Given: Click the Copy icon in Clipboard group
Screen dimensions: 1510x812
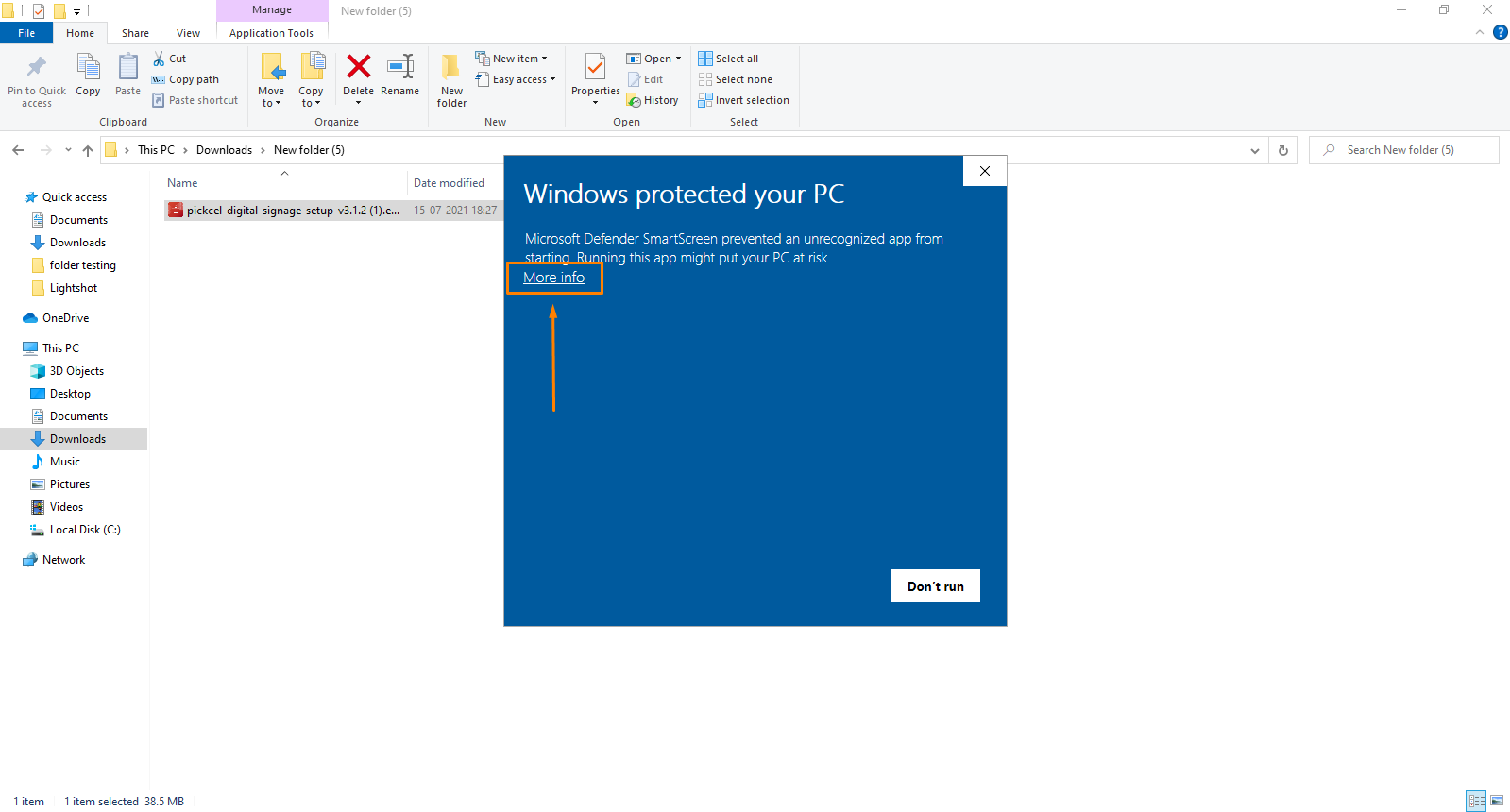Looking at the screenshot, I should (88, 68).
